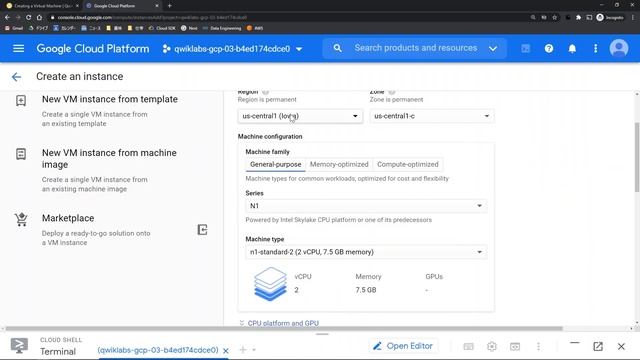Click the Google Cloud Platform logo link

[93, 49]
